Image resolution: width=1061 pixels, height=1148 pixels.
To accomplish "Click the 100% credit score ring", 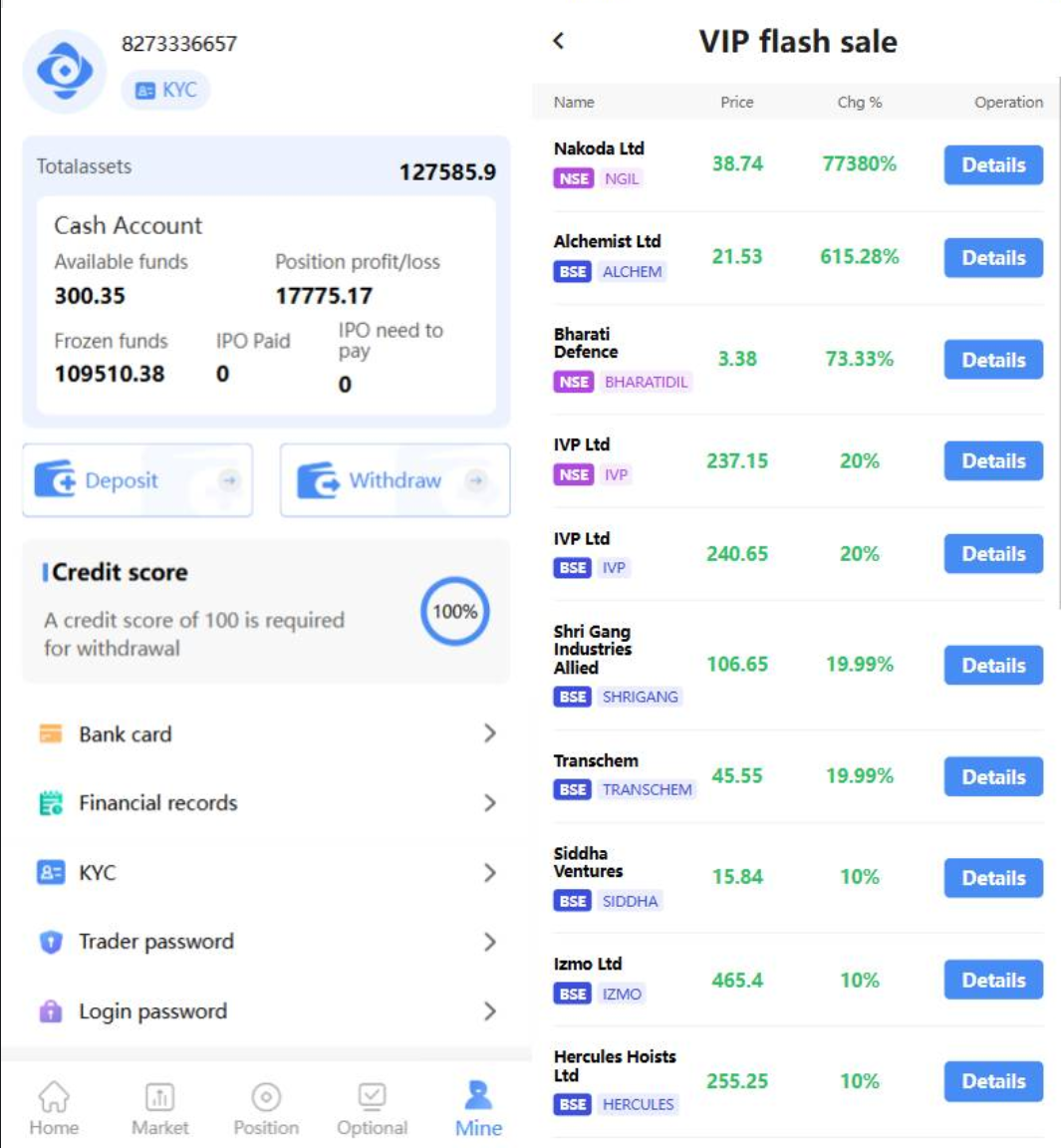I will (454, 612).
